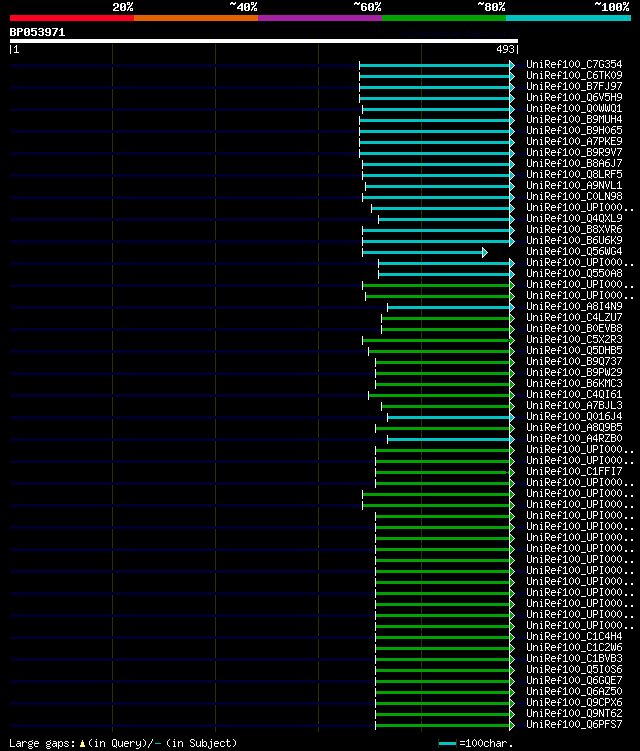This screenshot has width=640, height=751.
Task: Select the UniRef100_C4QI61 label
Action: tap(574, 395)
